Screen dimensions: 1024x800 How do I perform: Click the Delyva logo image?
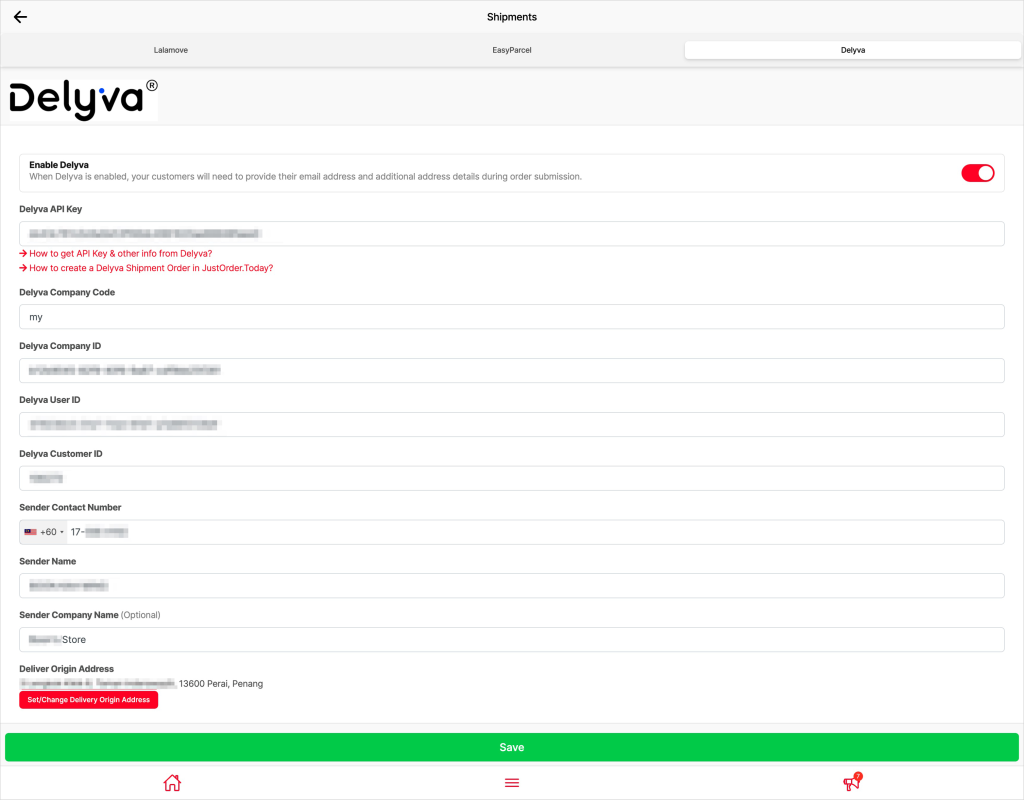[x=84, y=100]
